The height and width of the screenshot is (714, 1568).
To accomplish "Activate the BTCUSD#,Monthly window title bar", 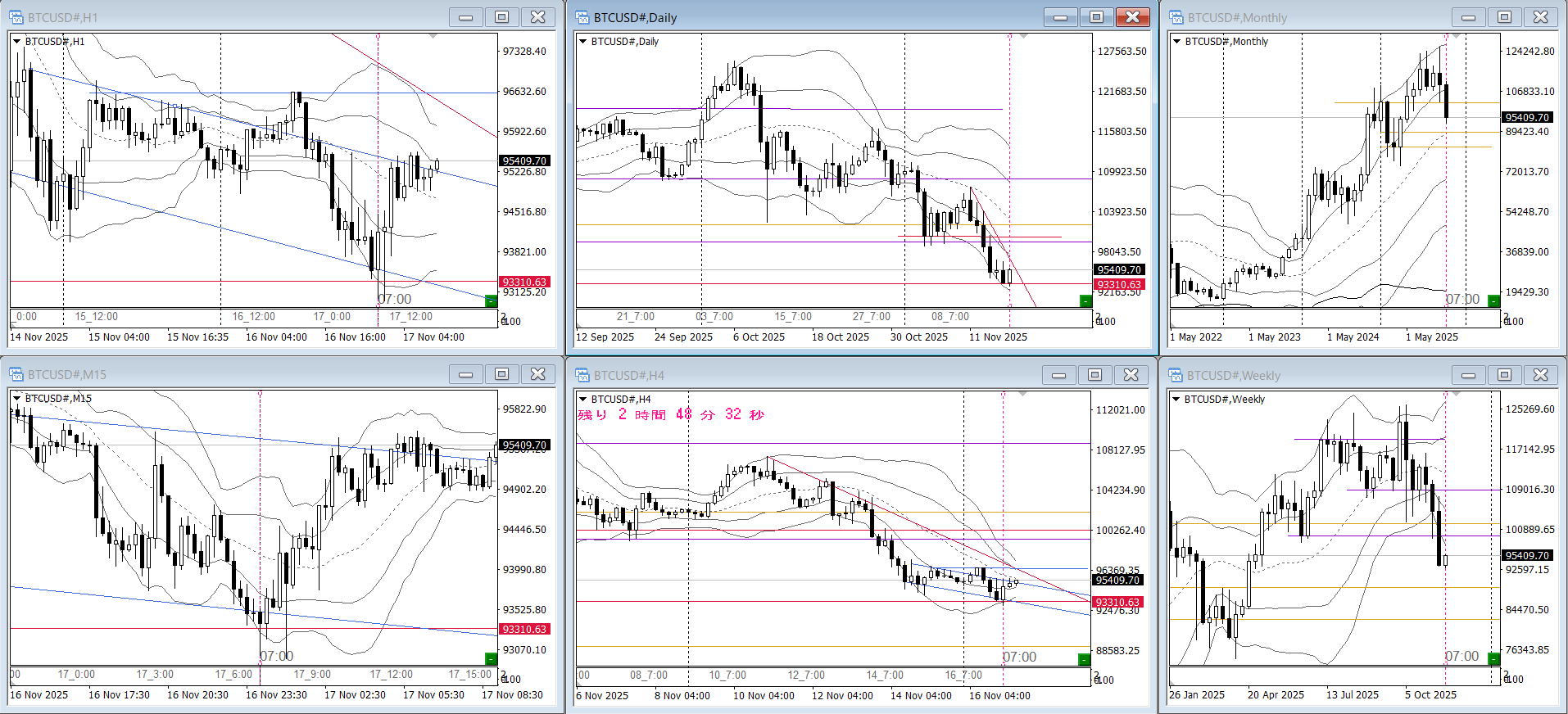I will point(1311,17).
